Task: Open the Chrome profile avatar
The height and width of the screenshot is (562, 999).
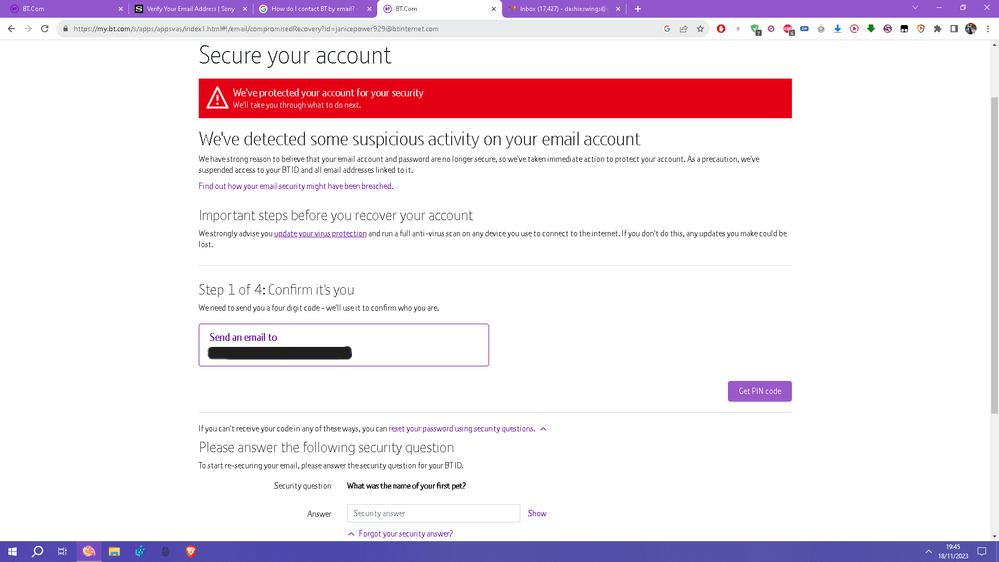Action: [971, 29]
